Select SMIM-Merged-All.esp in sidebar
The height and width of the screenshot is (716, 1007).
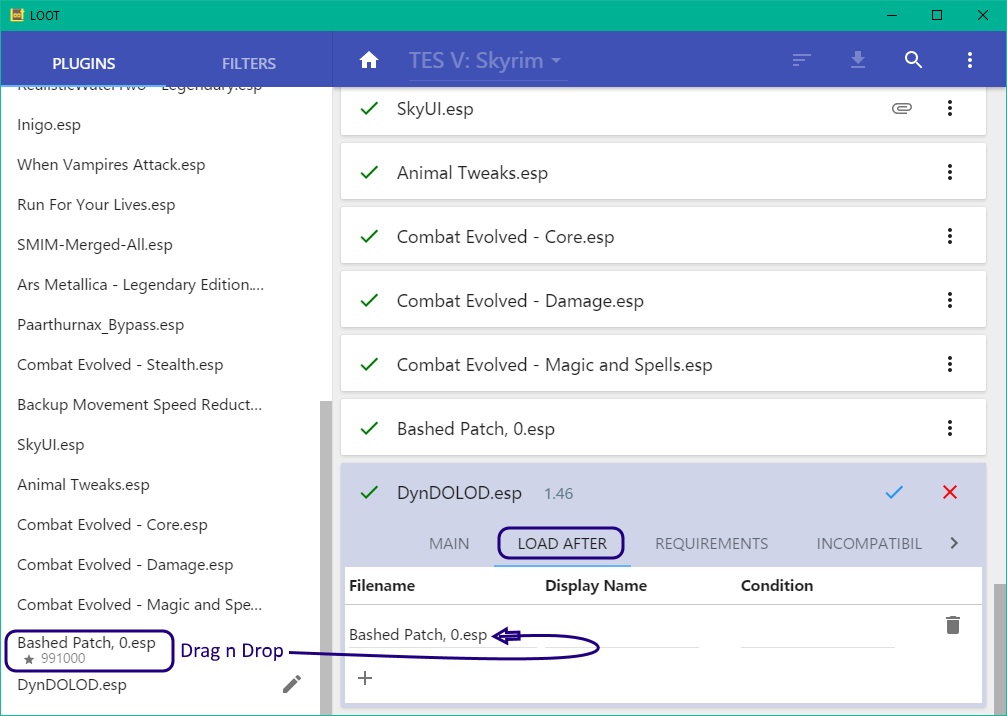[95, 245]
